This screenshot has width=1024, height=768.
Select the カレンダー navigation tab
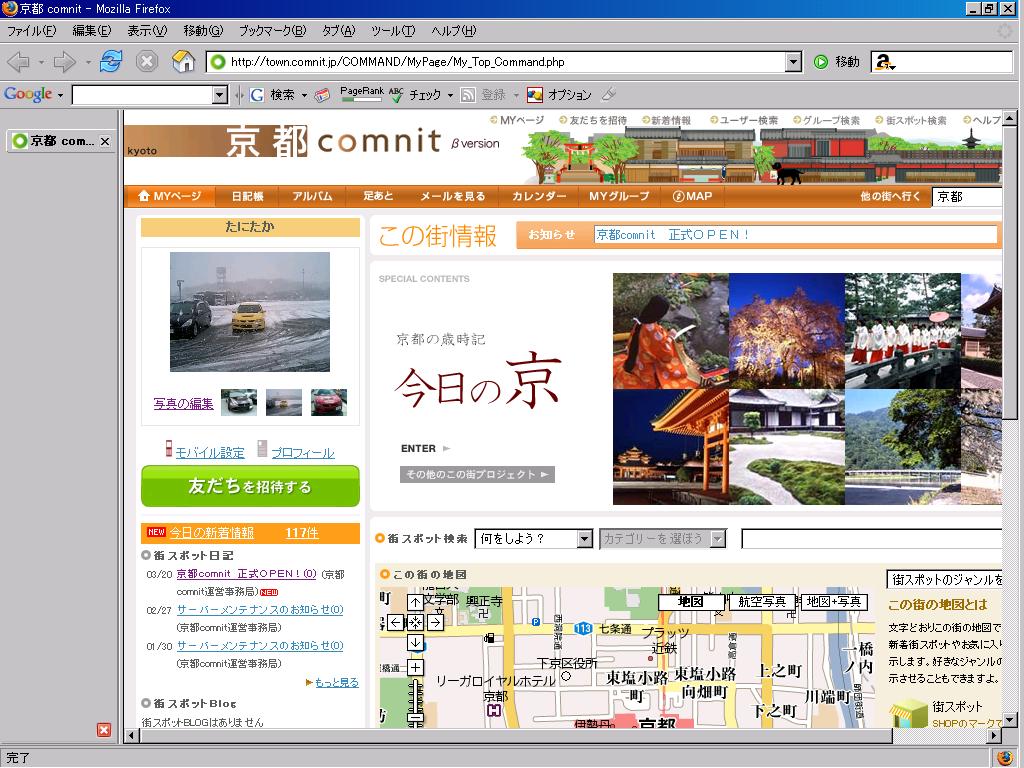[x=539, y=196]
